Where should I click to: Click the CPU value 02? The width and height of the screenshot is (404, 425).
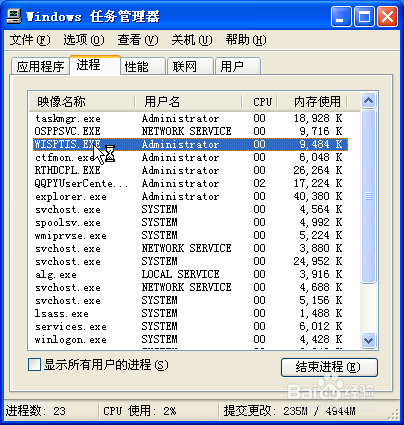[x=259, y=183]
